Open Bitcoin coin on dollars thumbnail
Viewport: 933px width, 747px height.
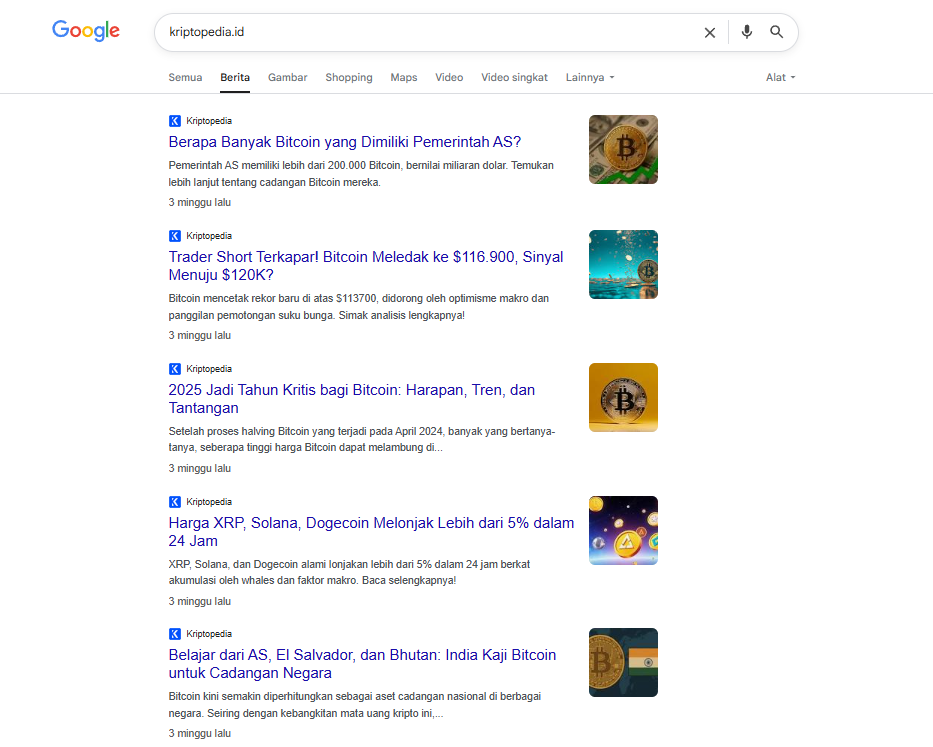(624, 149)
